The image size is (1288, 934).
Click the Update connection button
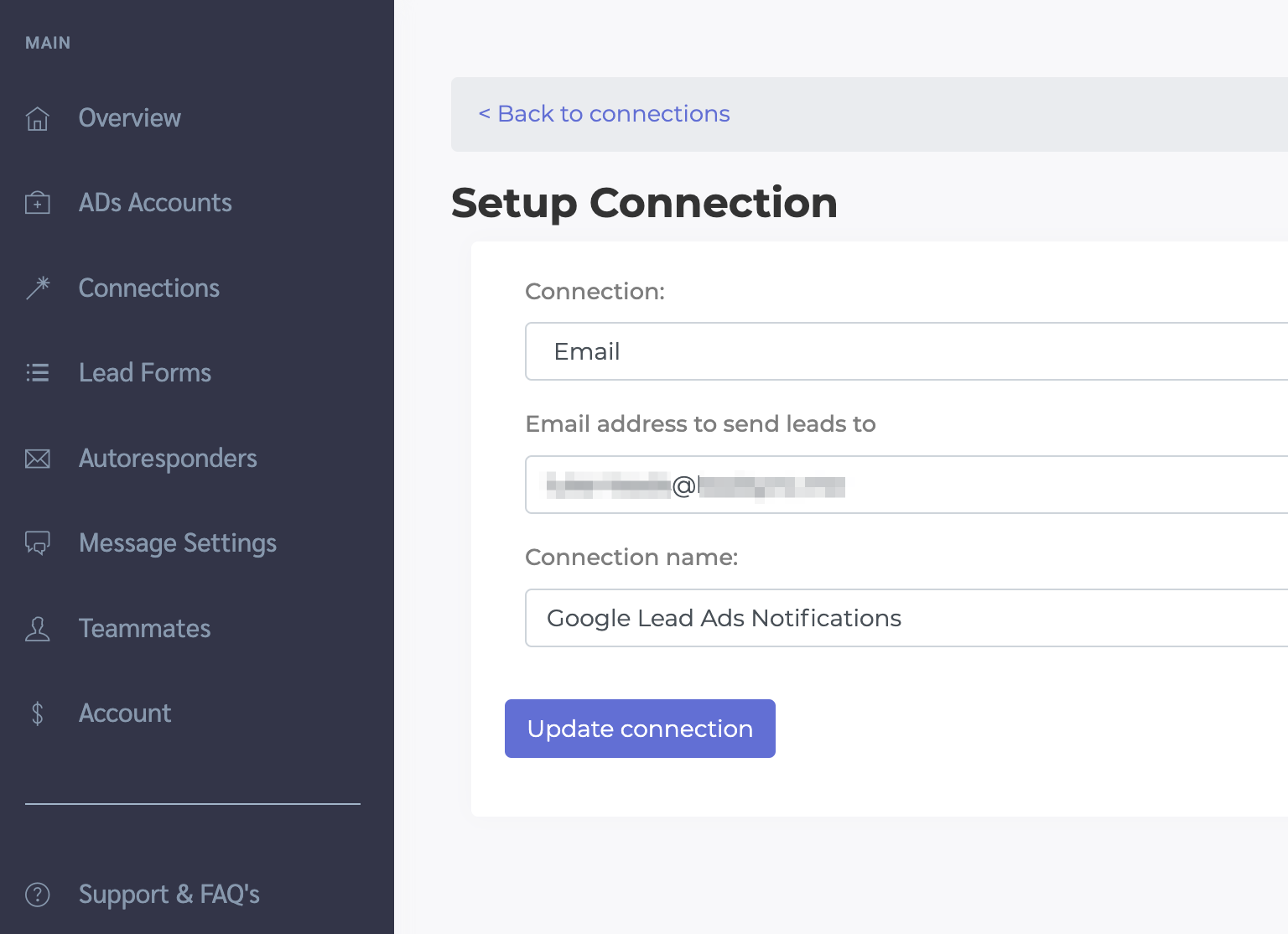click(x=639, y=729)
